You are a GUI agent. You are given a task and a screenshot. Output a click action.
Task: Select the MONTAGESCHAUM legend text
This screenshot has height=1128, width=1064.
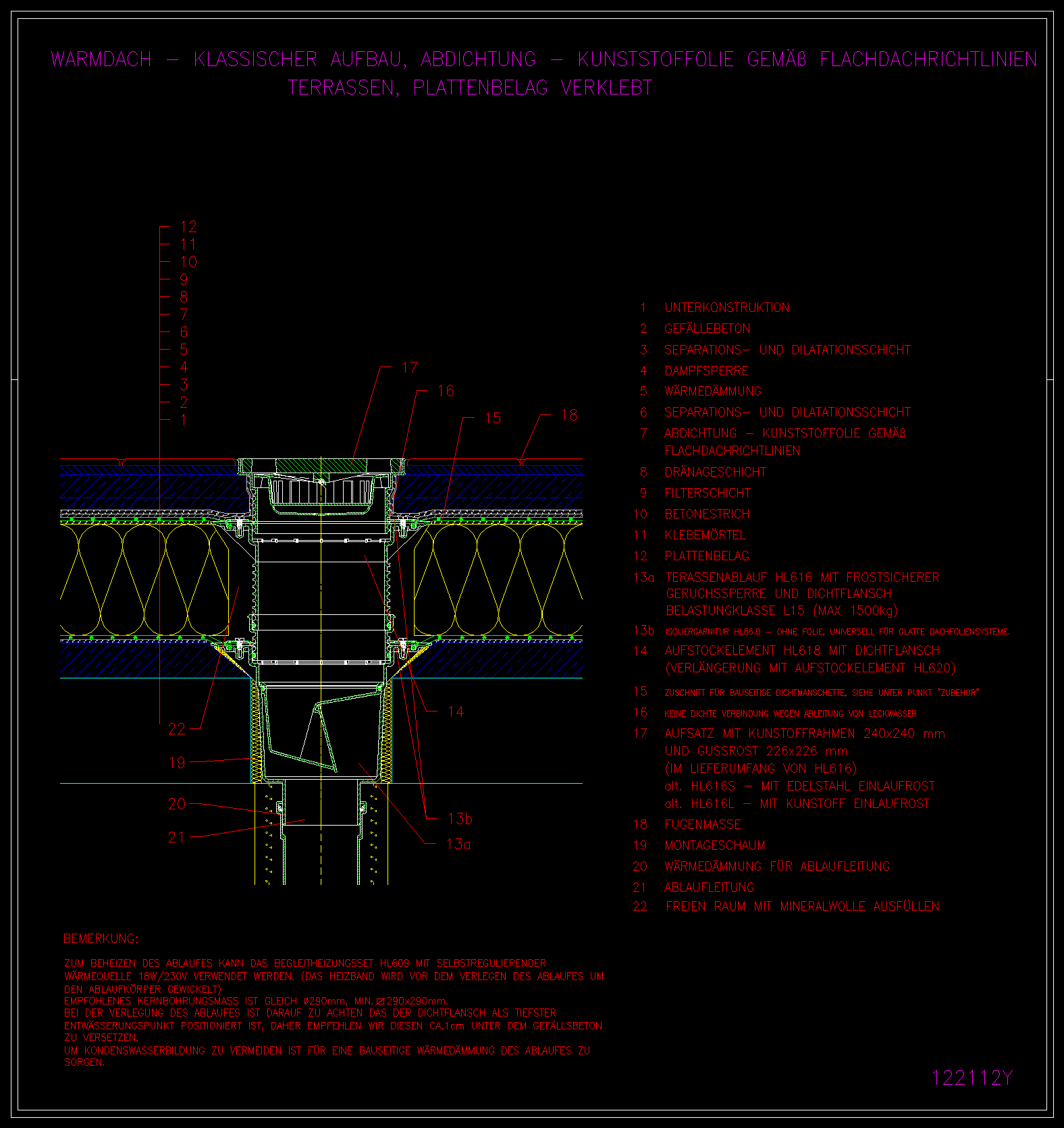(x=714, y=845)
